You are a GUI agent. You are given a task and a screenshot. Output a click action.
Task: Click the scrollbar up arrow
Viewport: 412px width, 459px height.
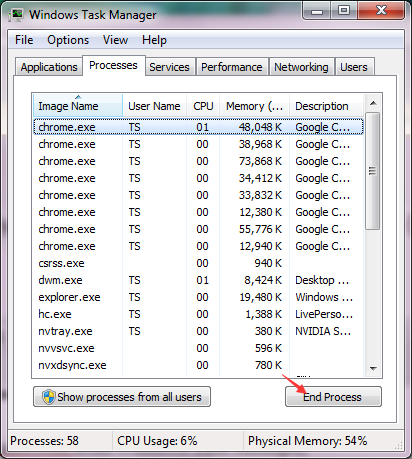point(373,103)
